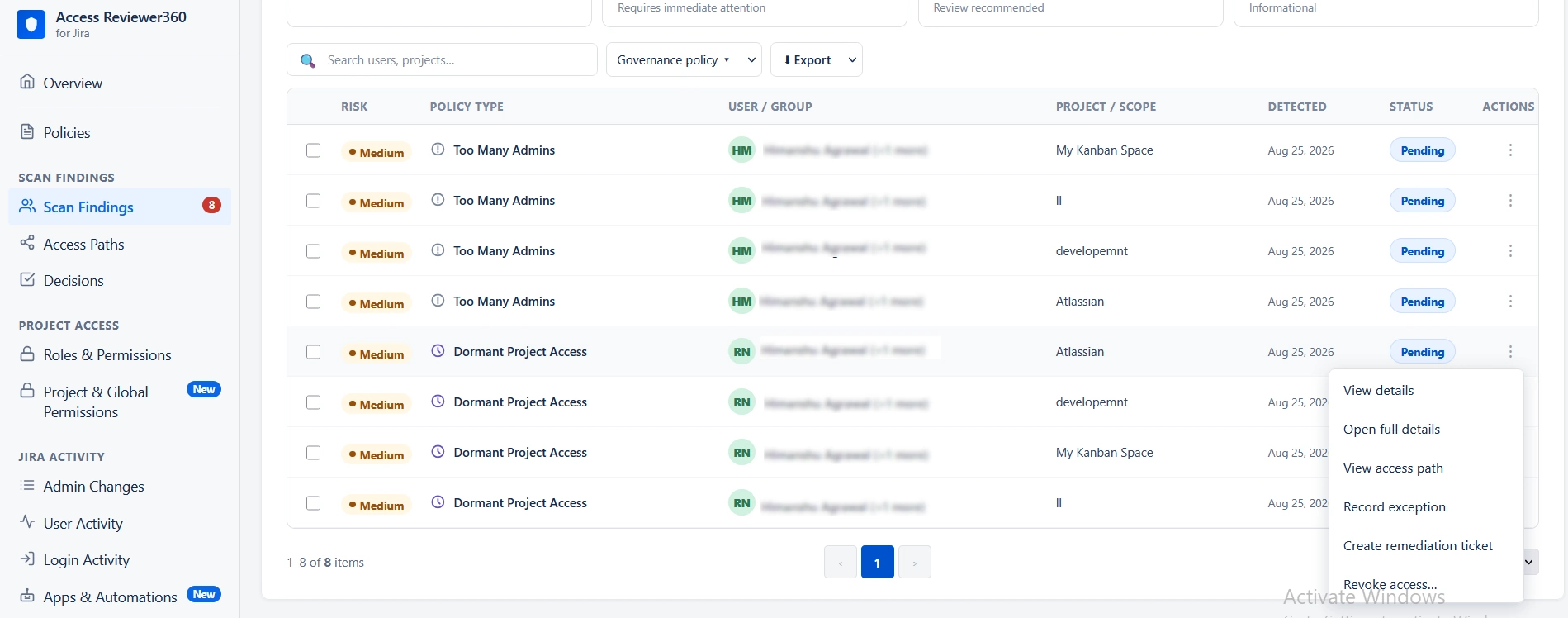This screenshot has height=618, width=1568.
Task: Check the My Kanban Space Too Many Admins checkbox
Action: [313, 150]
